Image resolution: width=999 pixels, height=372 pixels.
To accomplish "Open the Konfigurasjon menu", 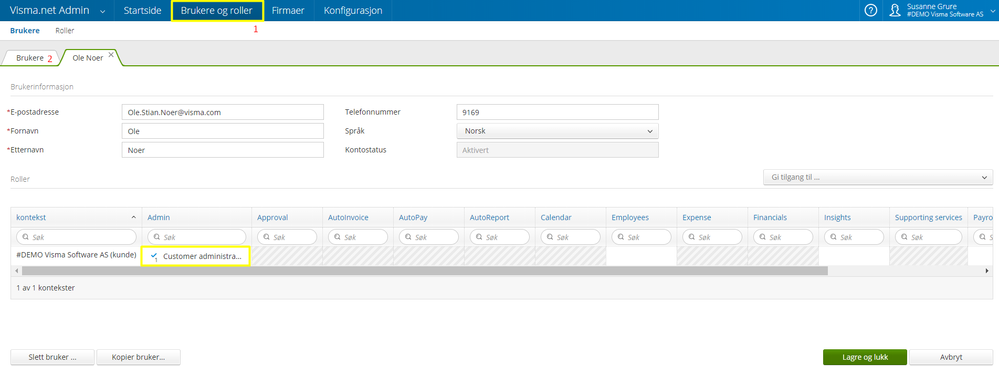I will pyautogui.click(x=353, y=11).
